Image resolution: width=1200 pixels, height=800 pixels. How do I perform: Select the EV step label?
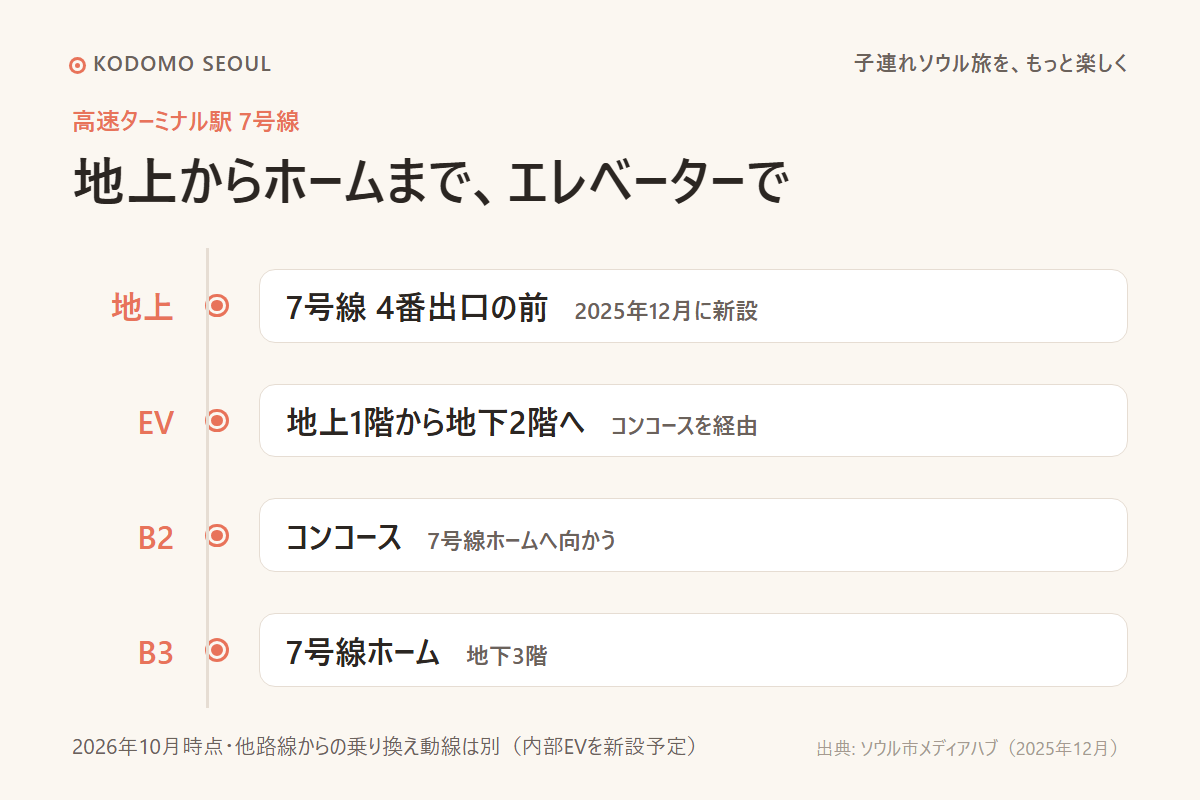click(x=156, y=423)
